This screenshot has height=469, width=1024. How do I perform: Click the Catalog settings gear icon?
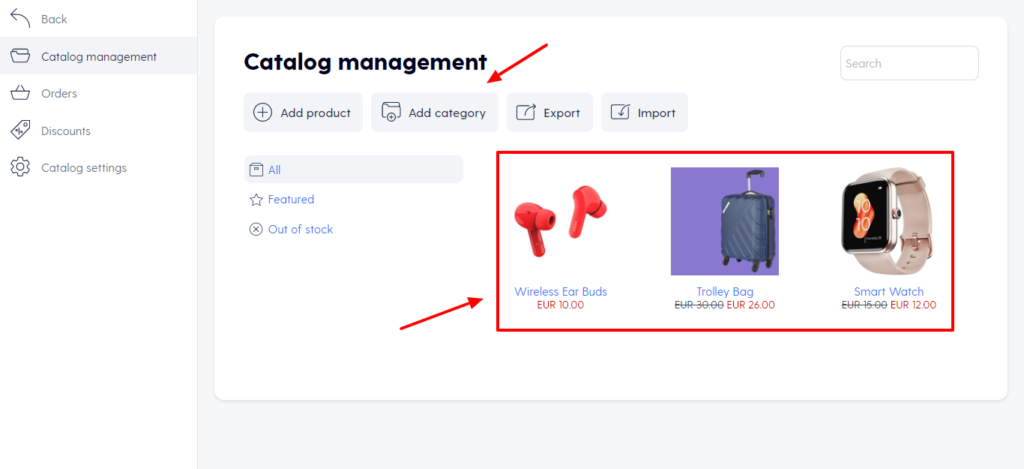[20, 167]
